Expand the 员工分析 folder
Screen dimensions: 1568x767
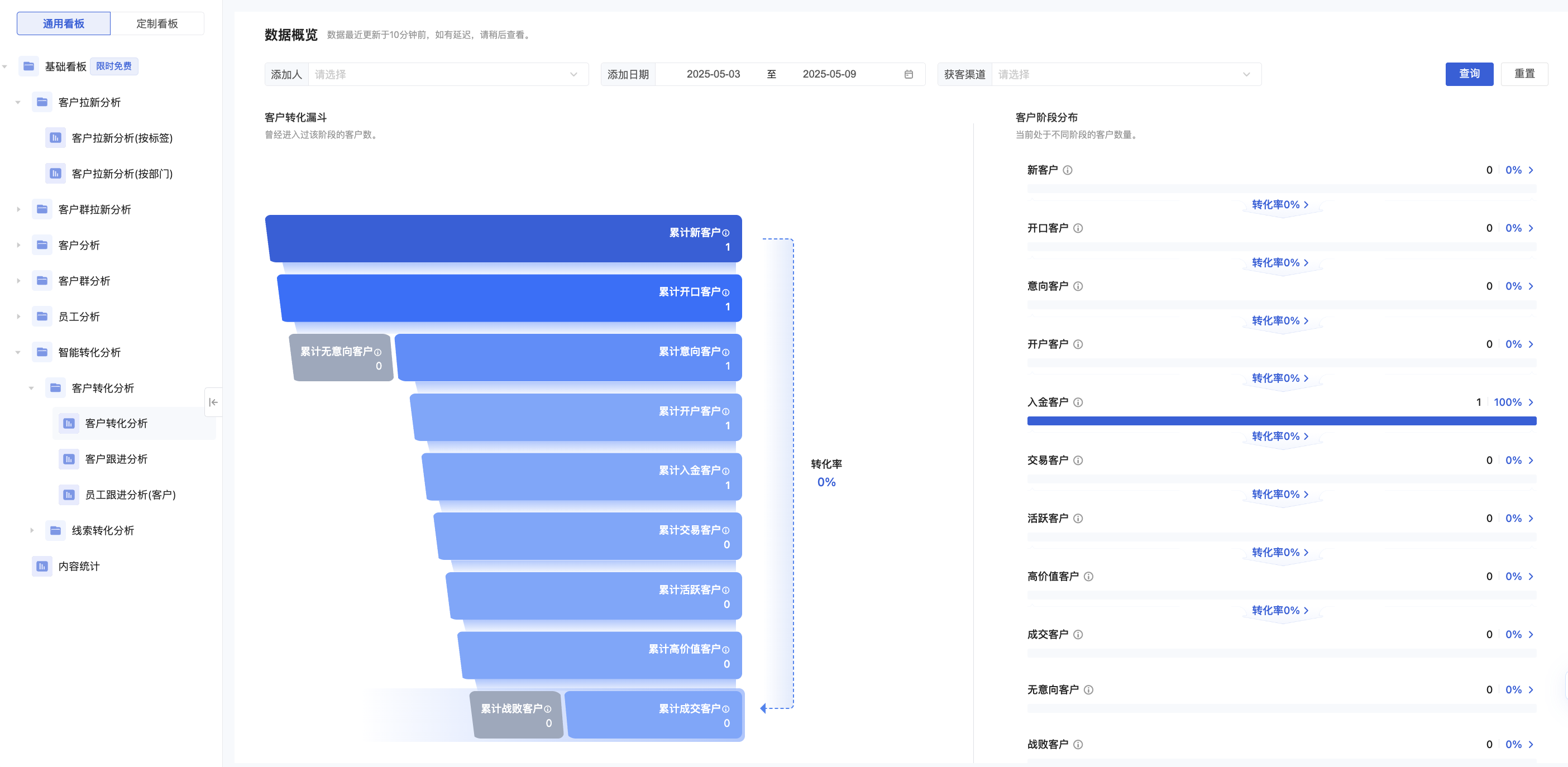[x=18, y=317]
